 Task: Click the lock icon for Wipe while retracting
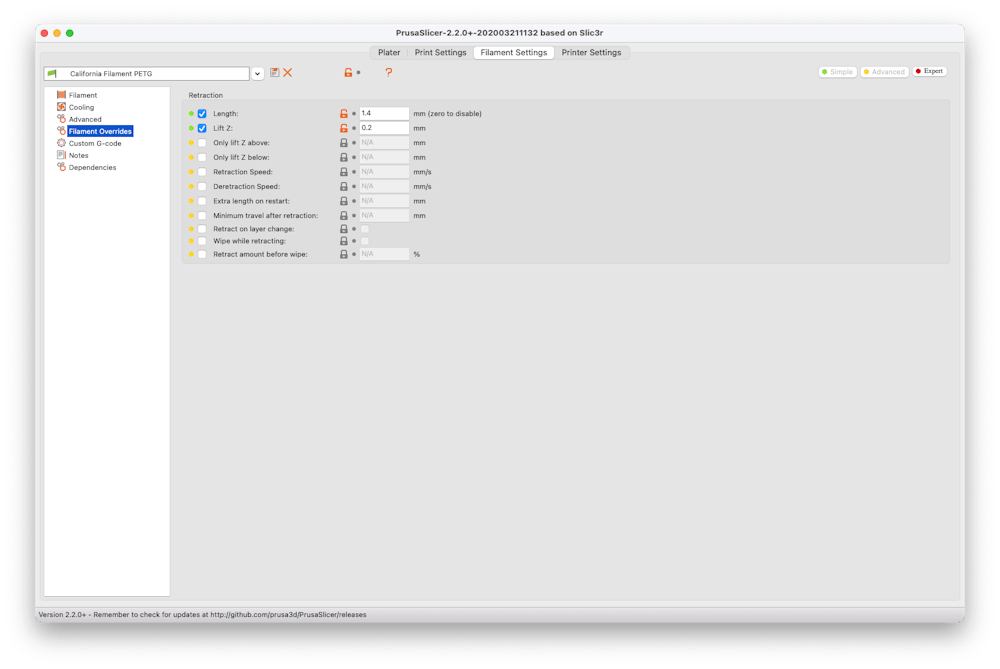[x=344, y=241]
